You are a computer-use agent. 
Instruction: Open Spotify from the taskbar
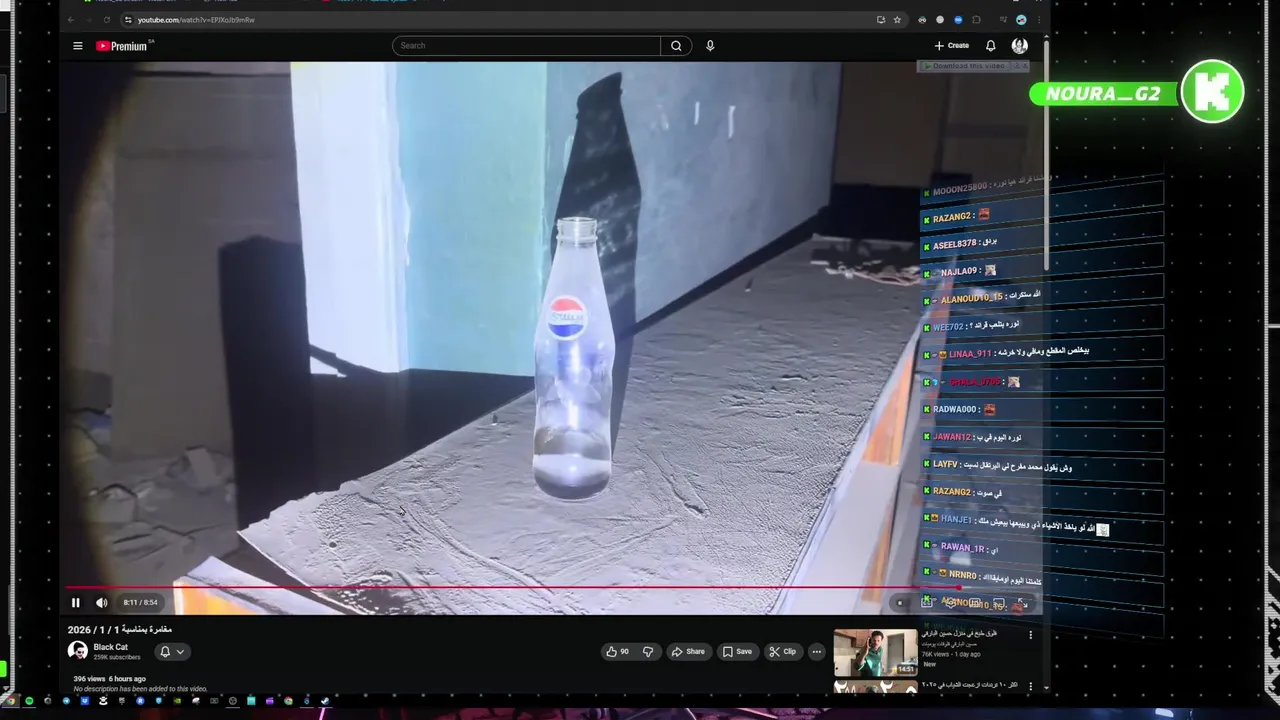[29, 701]
